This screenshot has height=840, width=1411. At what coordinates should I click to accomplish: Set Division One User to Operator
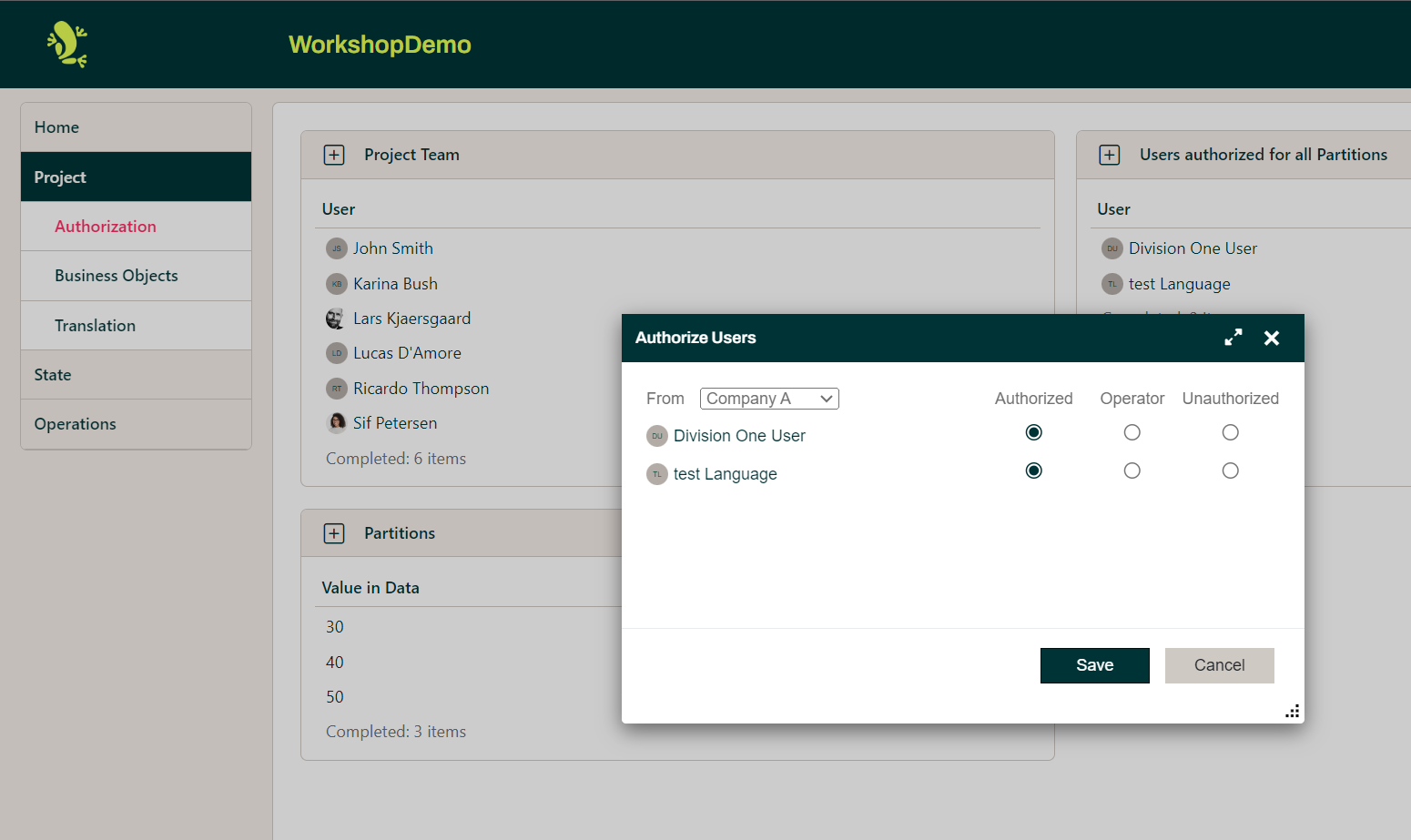(1132, 432)
